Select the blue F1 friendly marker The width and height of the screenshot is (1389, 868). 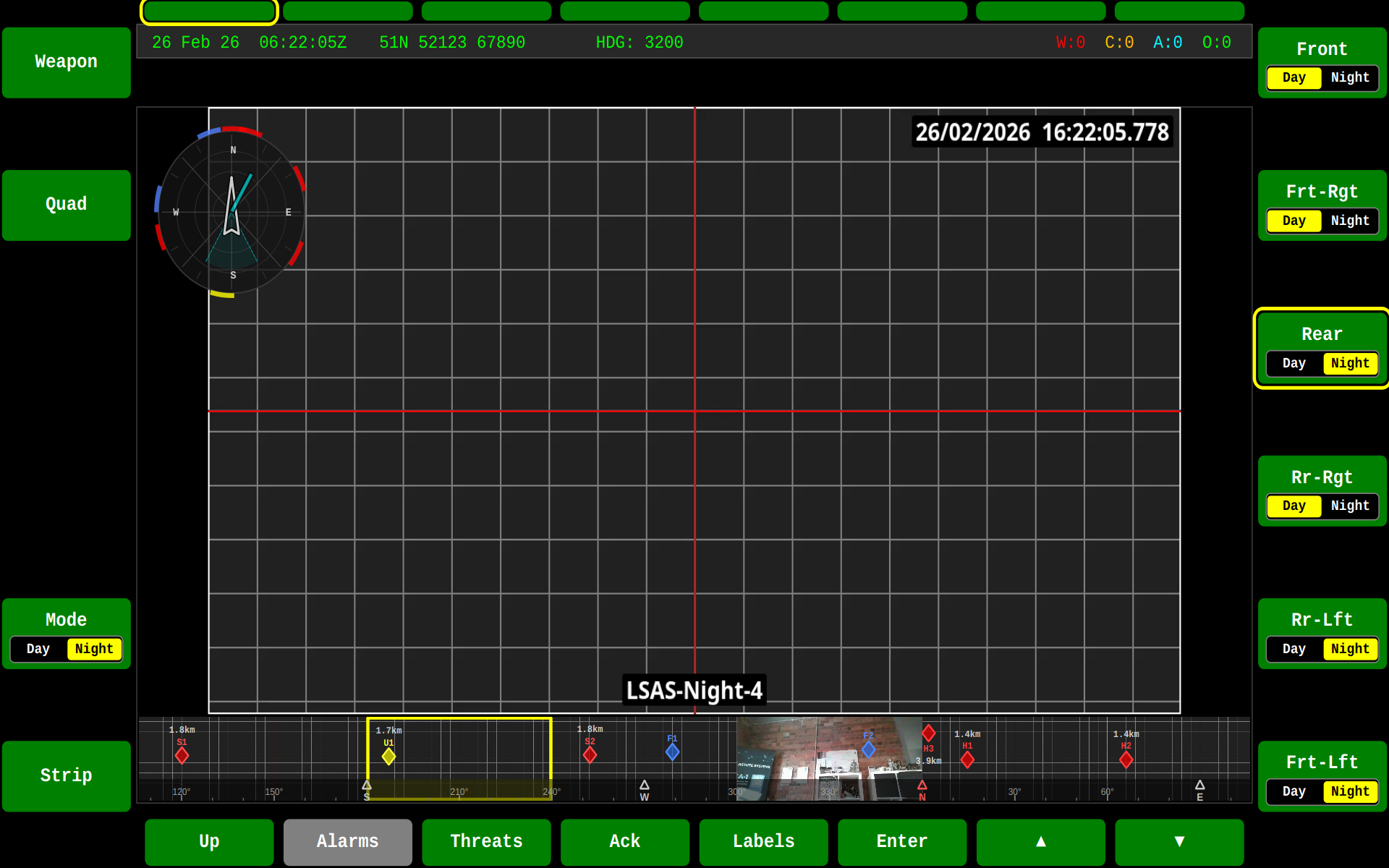tap(672, 752)
